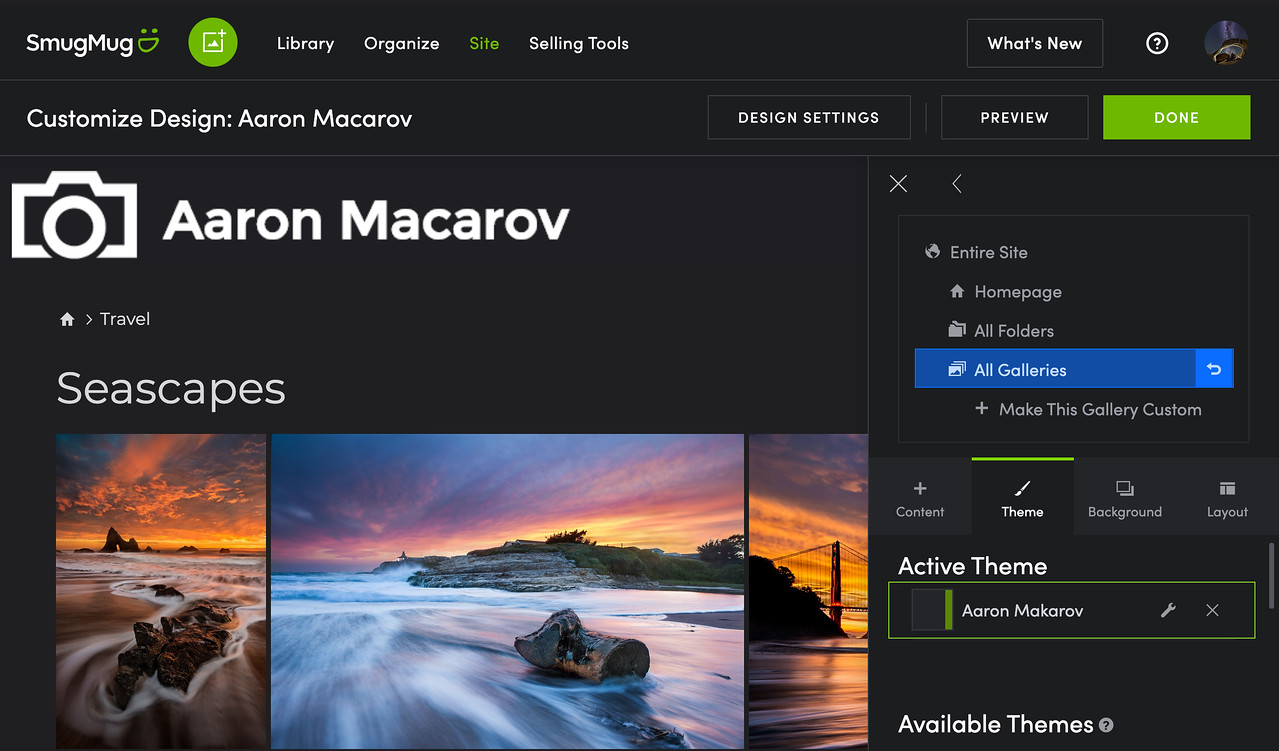This screenshot has height=751, width=1279.
Task: Click the camera logo in site header
Action: (x=74, y=215)
